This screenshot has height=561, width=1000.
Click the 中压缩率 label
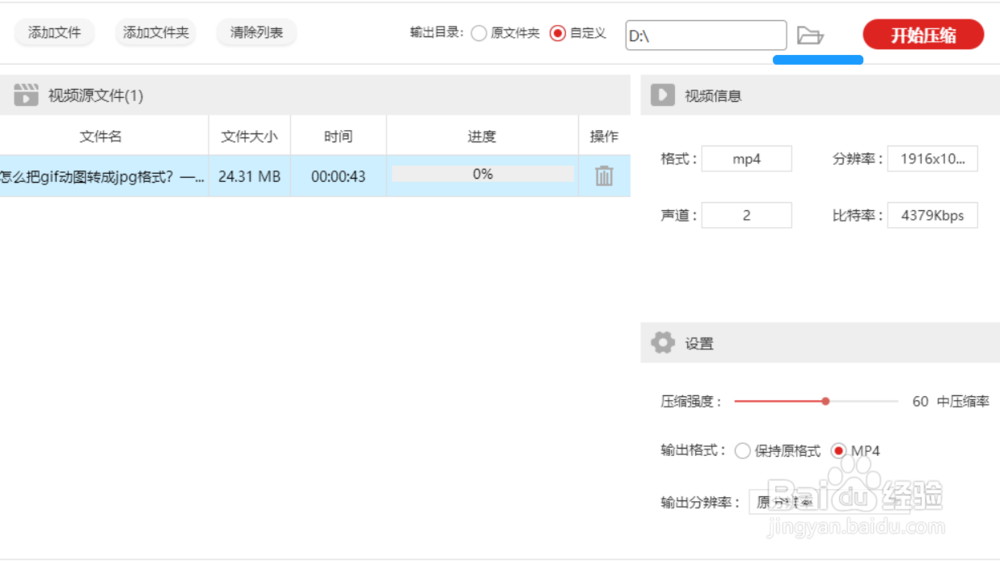pyautogui.click(x=963, y=401)
